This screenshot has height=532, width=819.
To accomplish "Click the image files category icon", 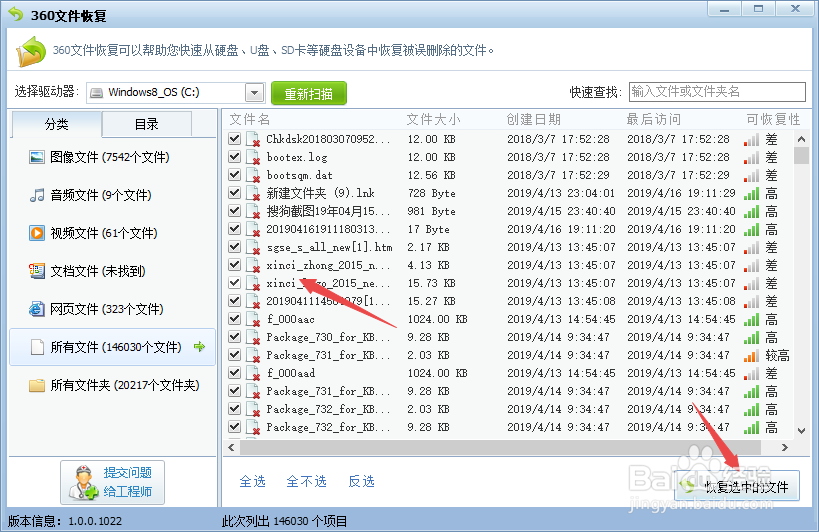I will tap(37, 157).
